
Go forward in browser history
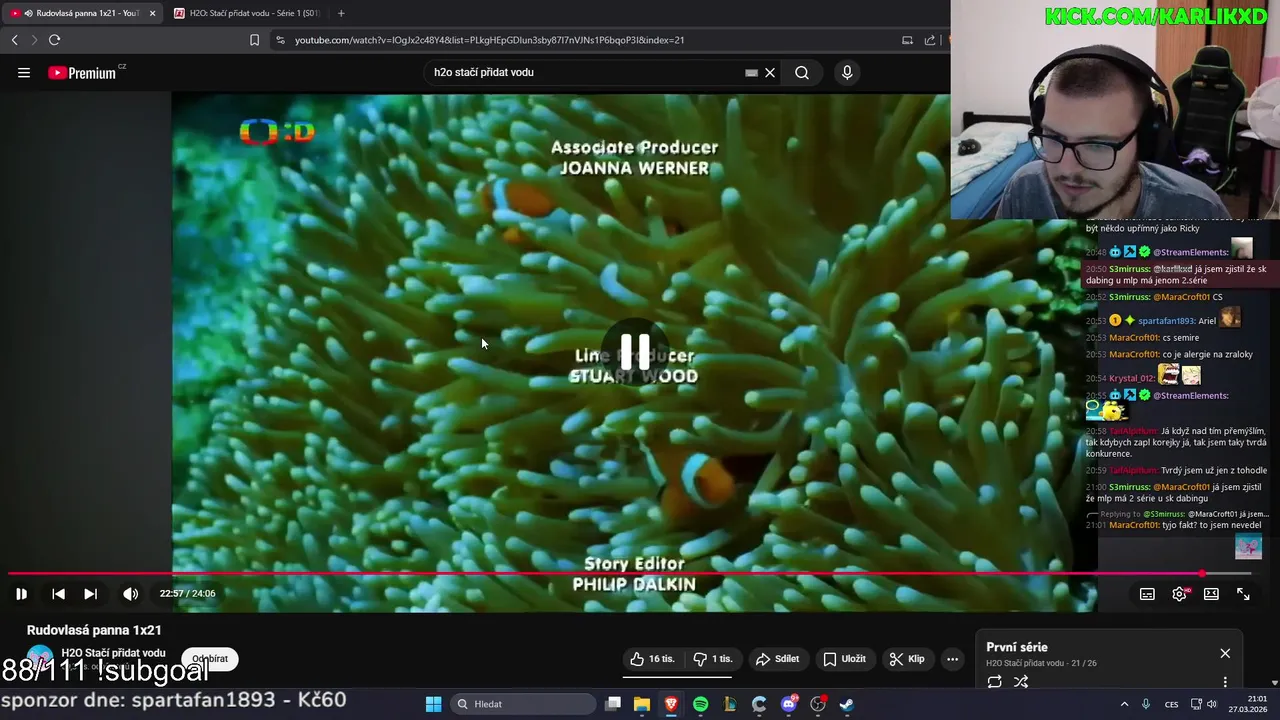click(33, 40)
